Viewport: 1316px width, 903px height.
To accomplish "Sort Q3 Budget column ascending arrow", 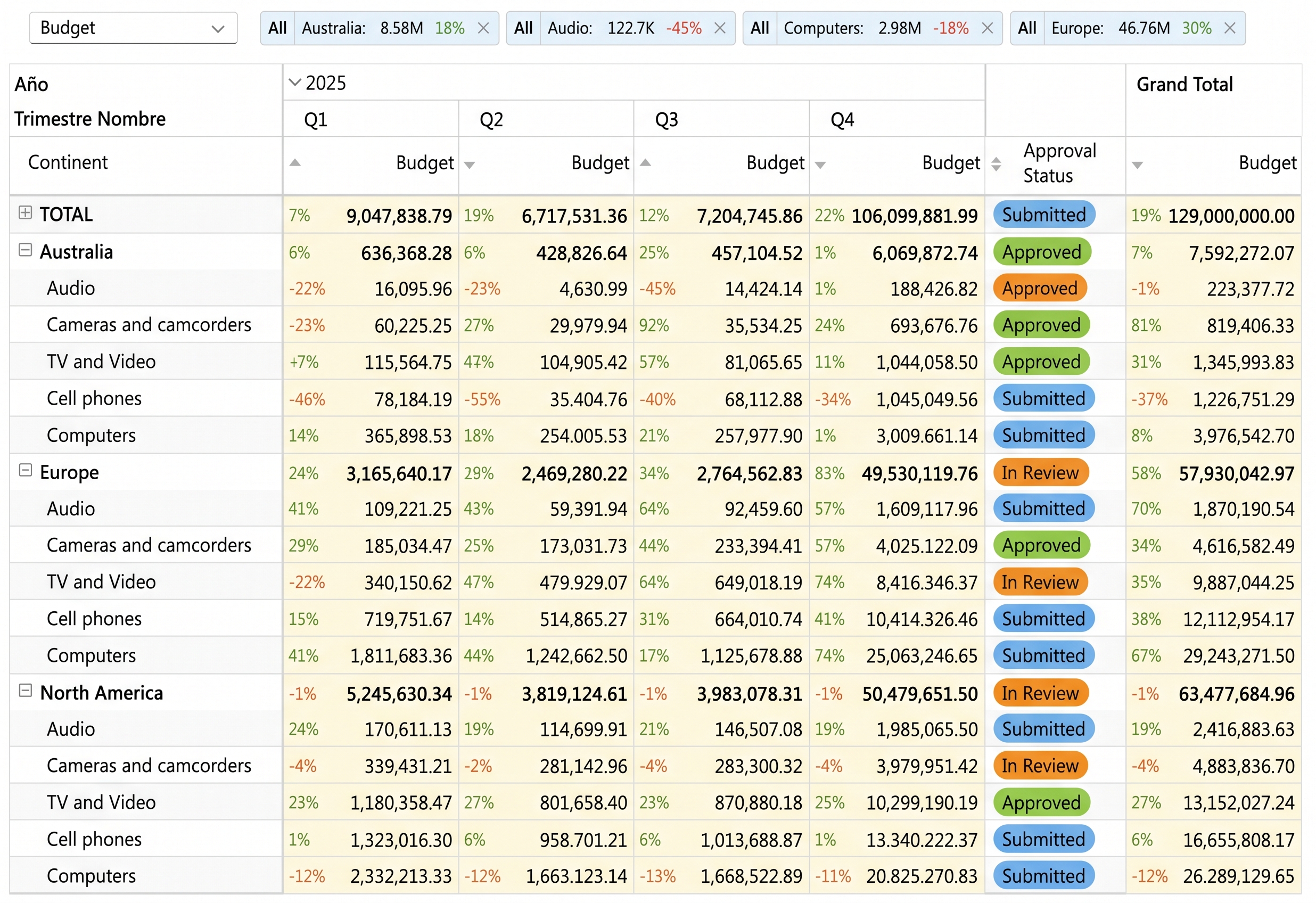I will point(645,162).
